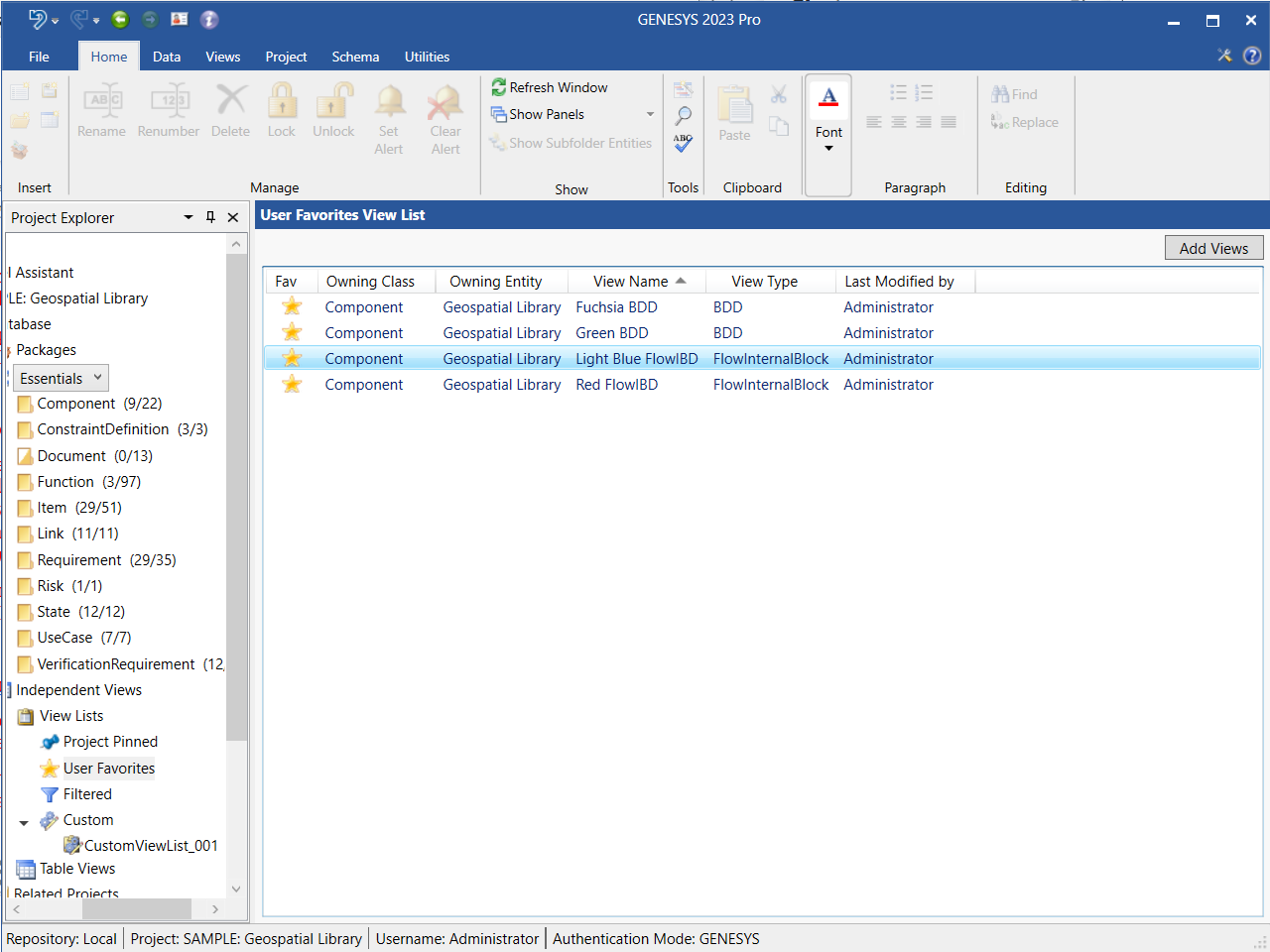
Task: Click the spell check icon in Tools
Action: 683,144
